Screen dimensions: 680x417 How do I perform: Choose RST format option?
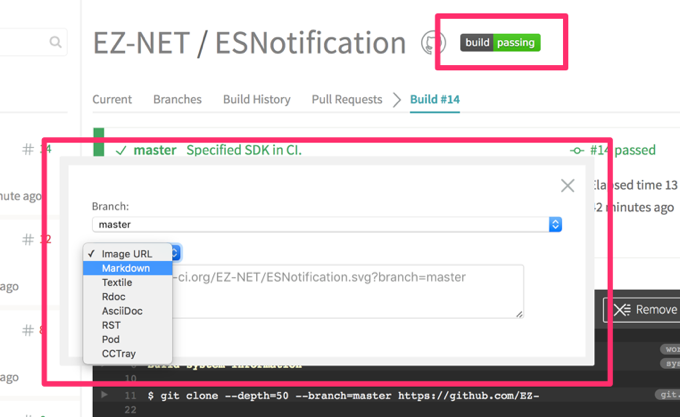[128, 325]
